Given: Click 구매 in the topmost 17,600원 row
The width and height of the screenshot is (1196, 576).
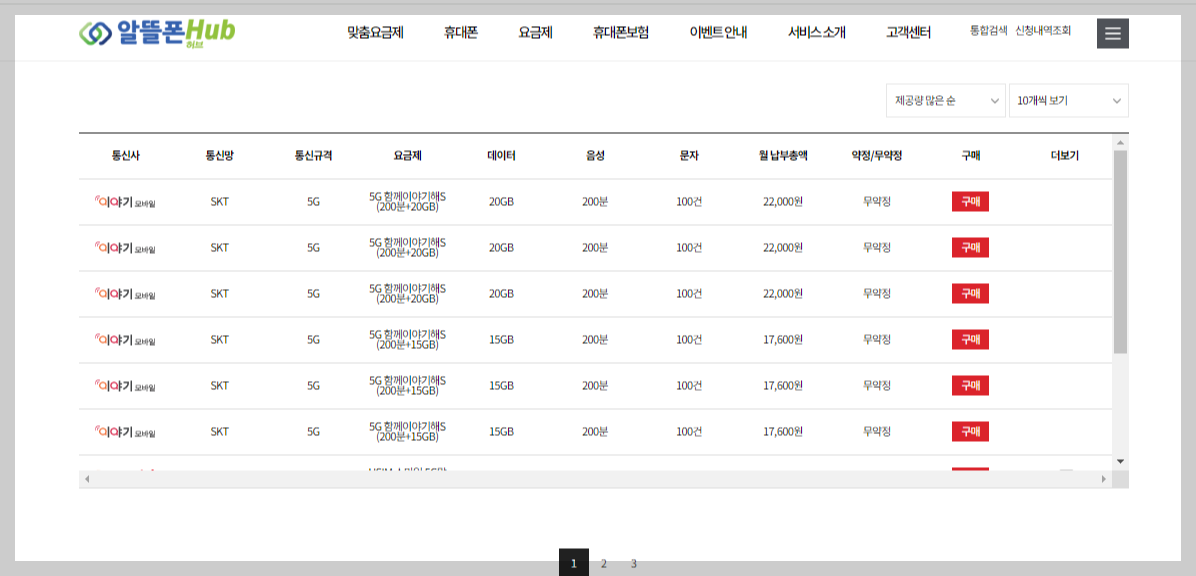Looking at the screenshot, I should pos(970,339).
